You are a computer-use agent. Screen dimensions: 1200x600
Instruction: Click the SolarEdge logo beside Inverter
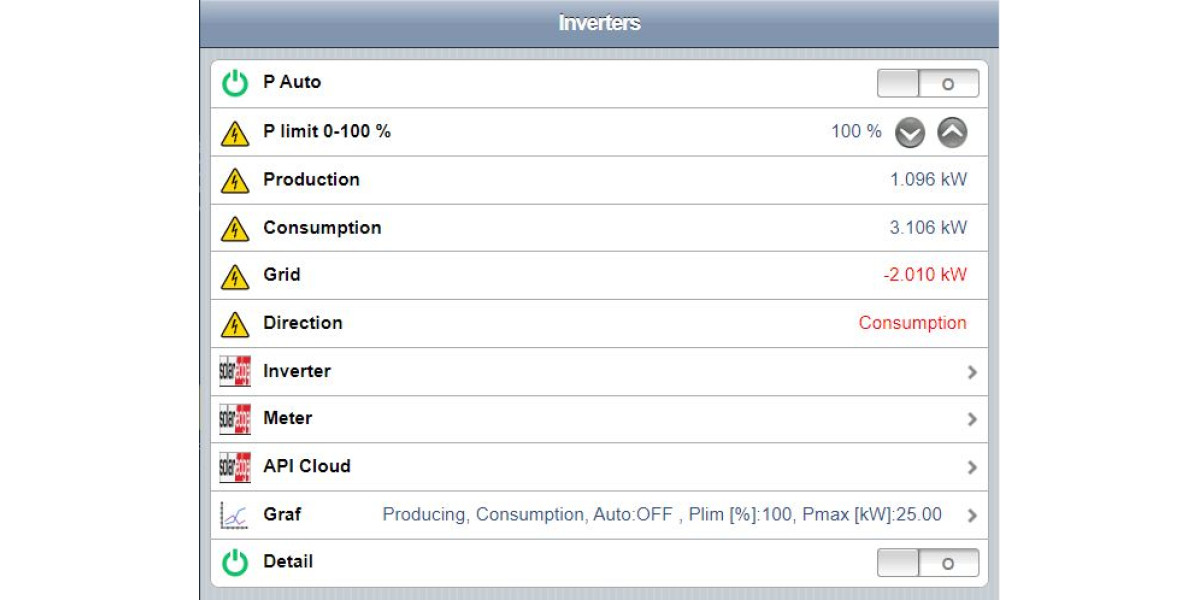(235, 371)
